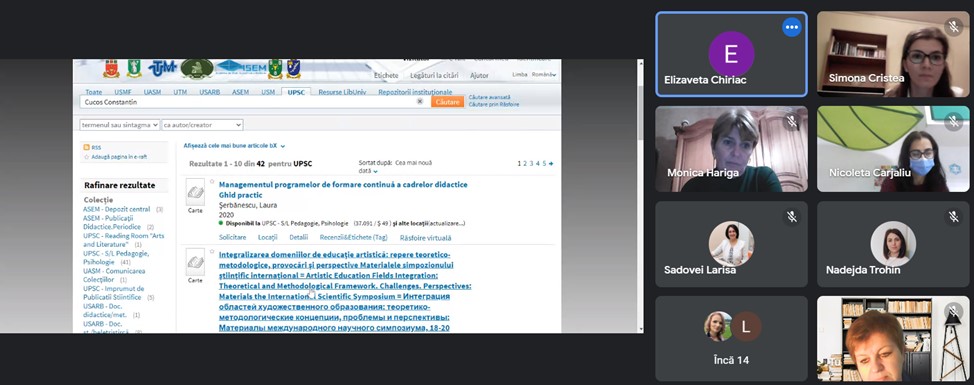Switch to the UASM tab
Image resolution: width=974 pixels, height=385 pixels.
(152, 92)
